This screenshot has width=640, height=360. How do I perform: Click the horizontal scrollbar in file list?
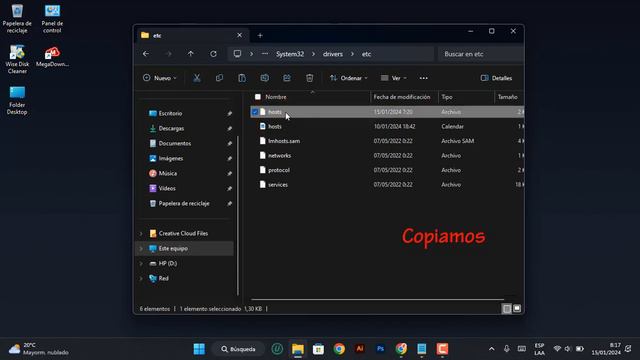[x=377, y=300]
